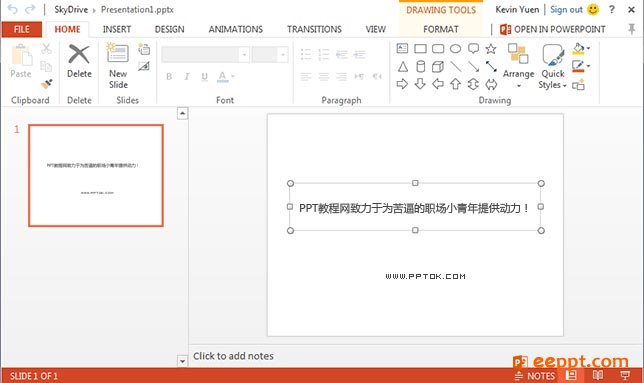Image resolution: width=644 pixels, height=383 pixels.
Task: Select the Left Arrow block shape
Action: click(438, 84)
